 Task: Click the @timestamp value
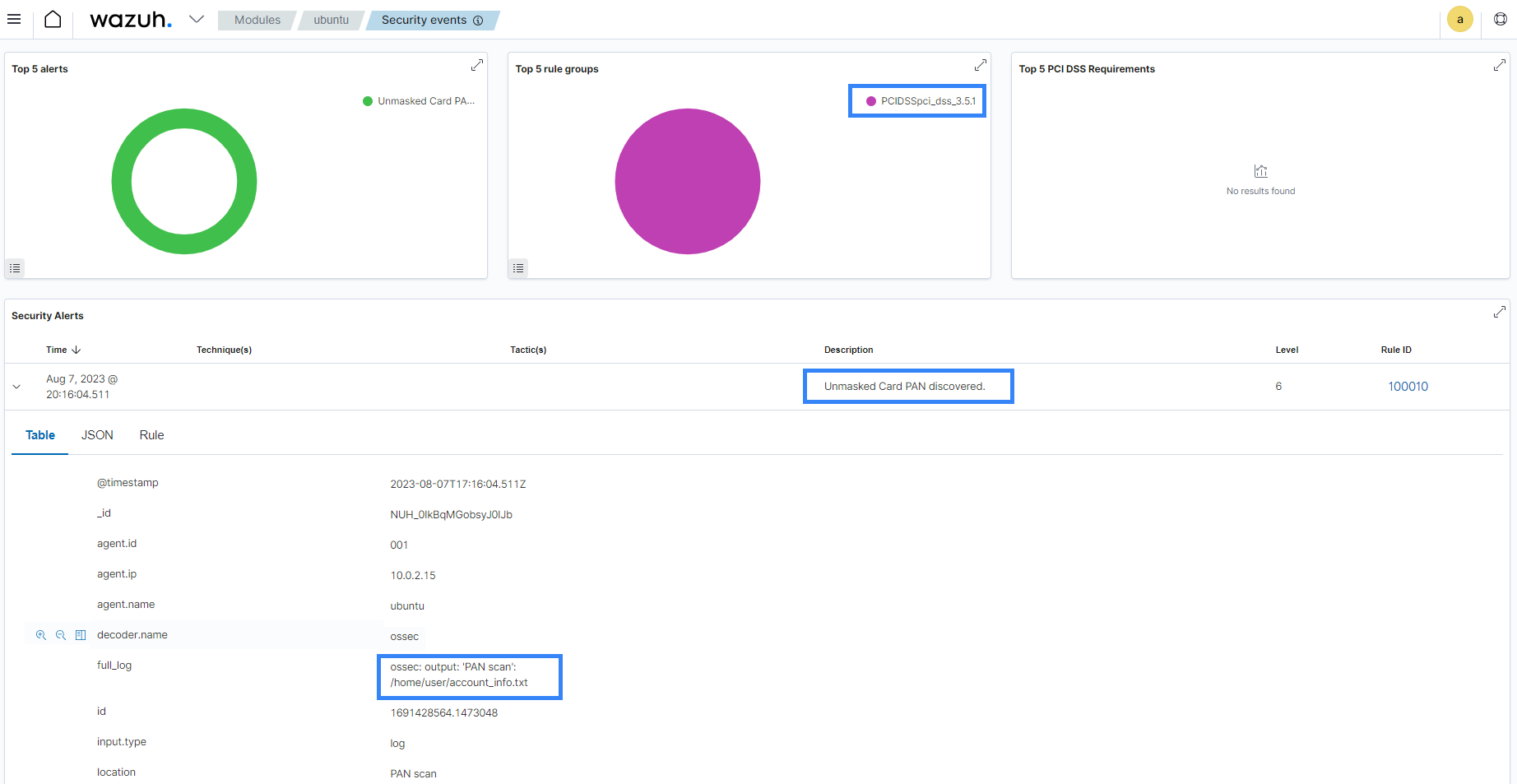point(458,484)
